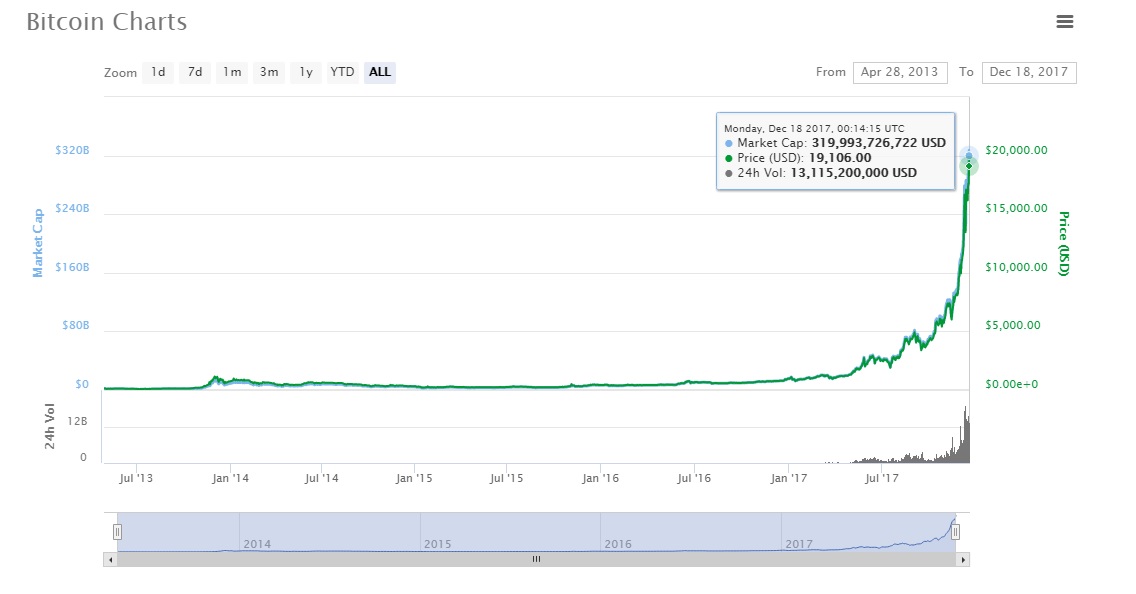
Task: Select the ALL zoom range
Action: tap(380, 72)
